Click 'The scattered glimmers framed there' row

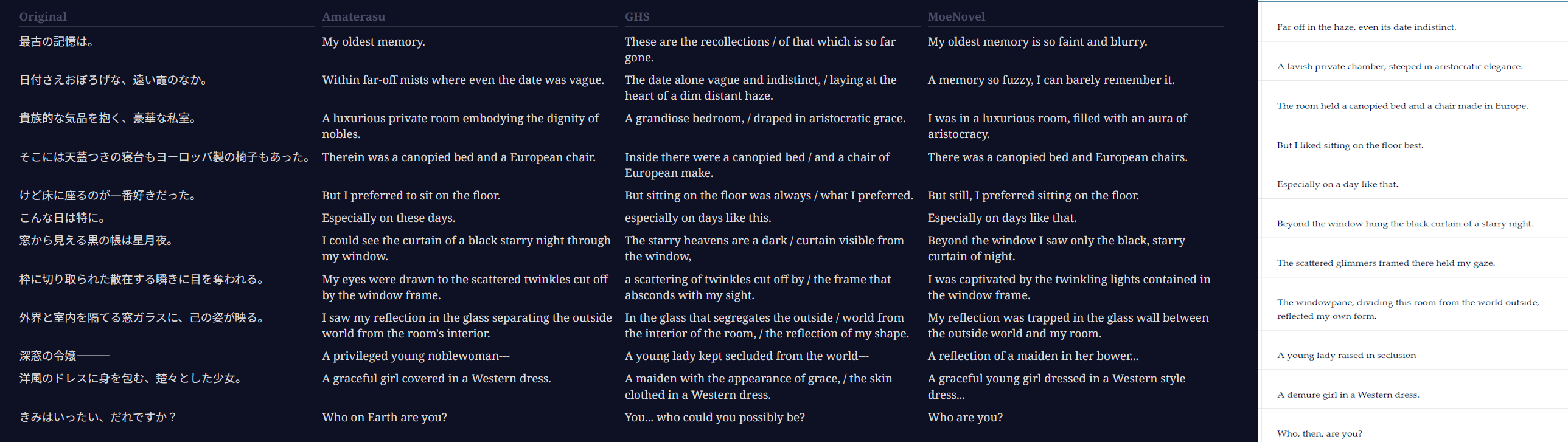click(1413, 263)
